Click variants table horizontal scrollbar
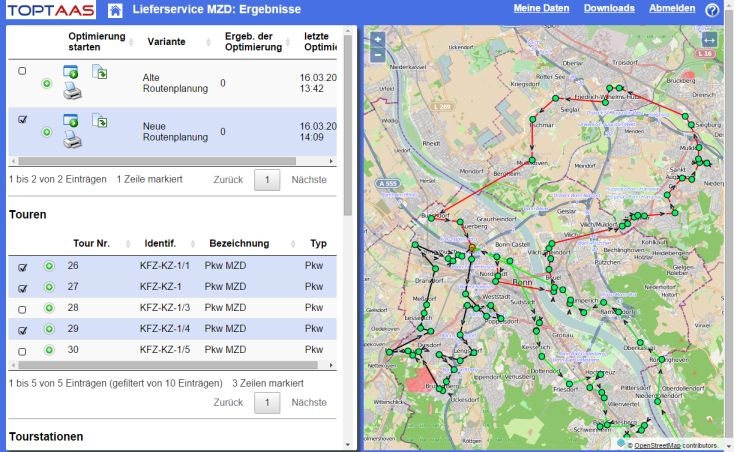 [157, 161]
